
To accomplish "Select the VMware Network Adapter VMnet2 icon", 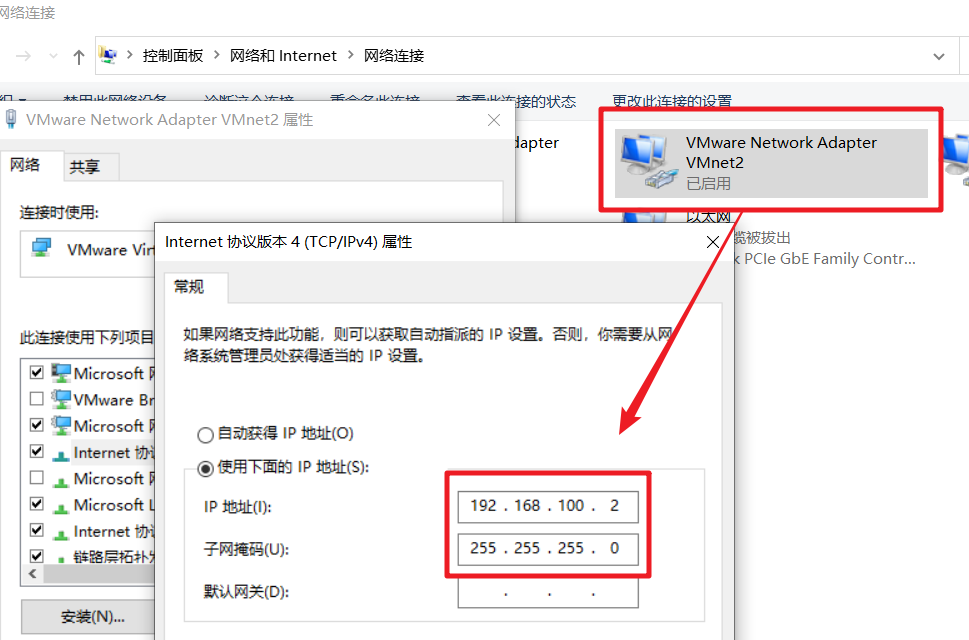I will tap(648, 162).
